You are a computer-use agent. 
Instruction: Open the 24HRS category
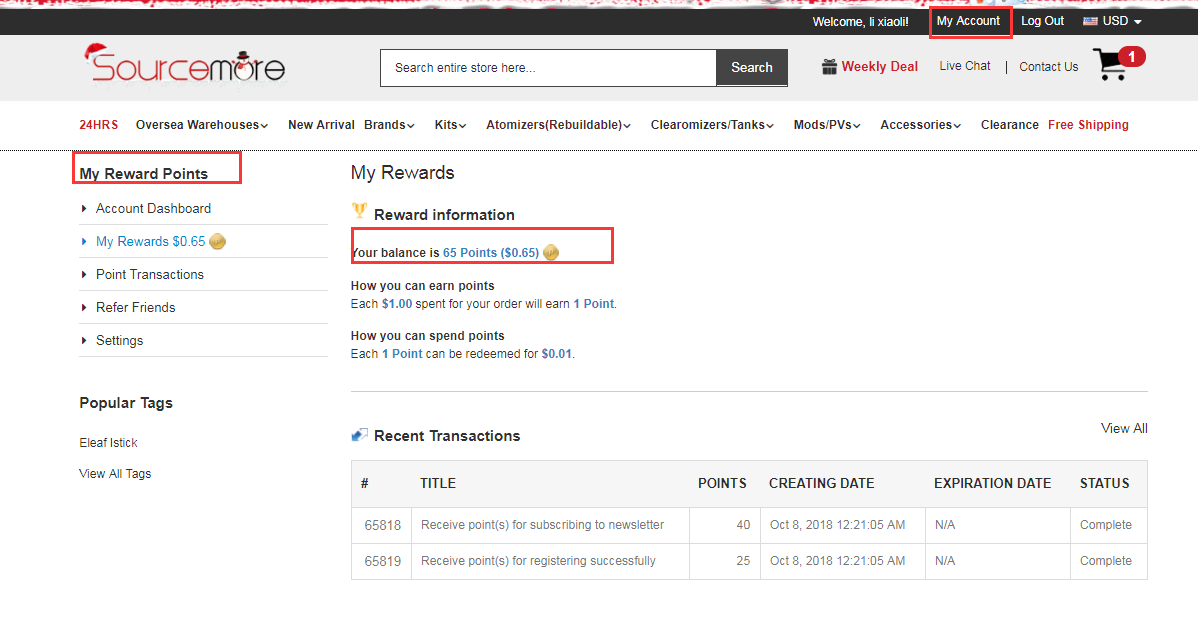(99, 125)
